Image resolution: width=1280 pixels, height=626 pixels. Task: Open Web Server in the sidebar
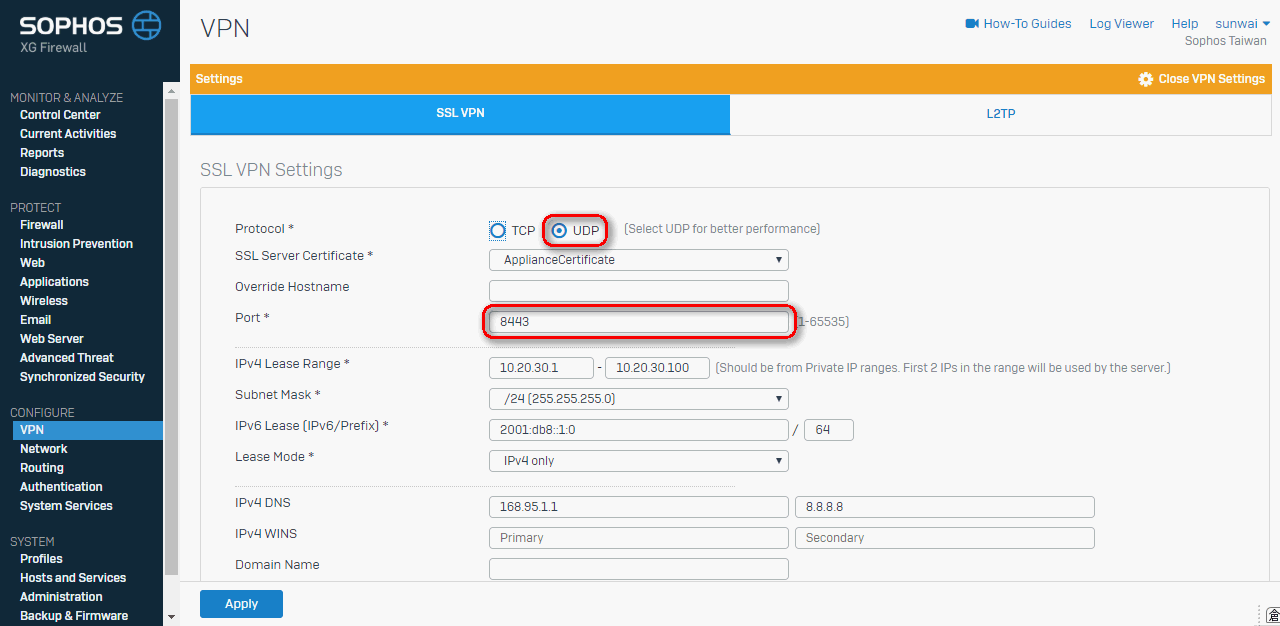52,339
